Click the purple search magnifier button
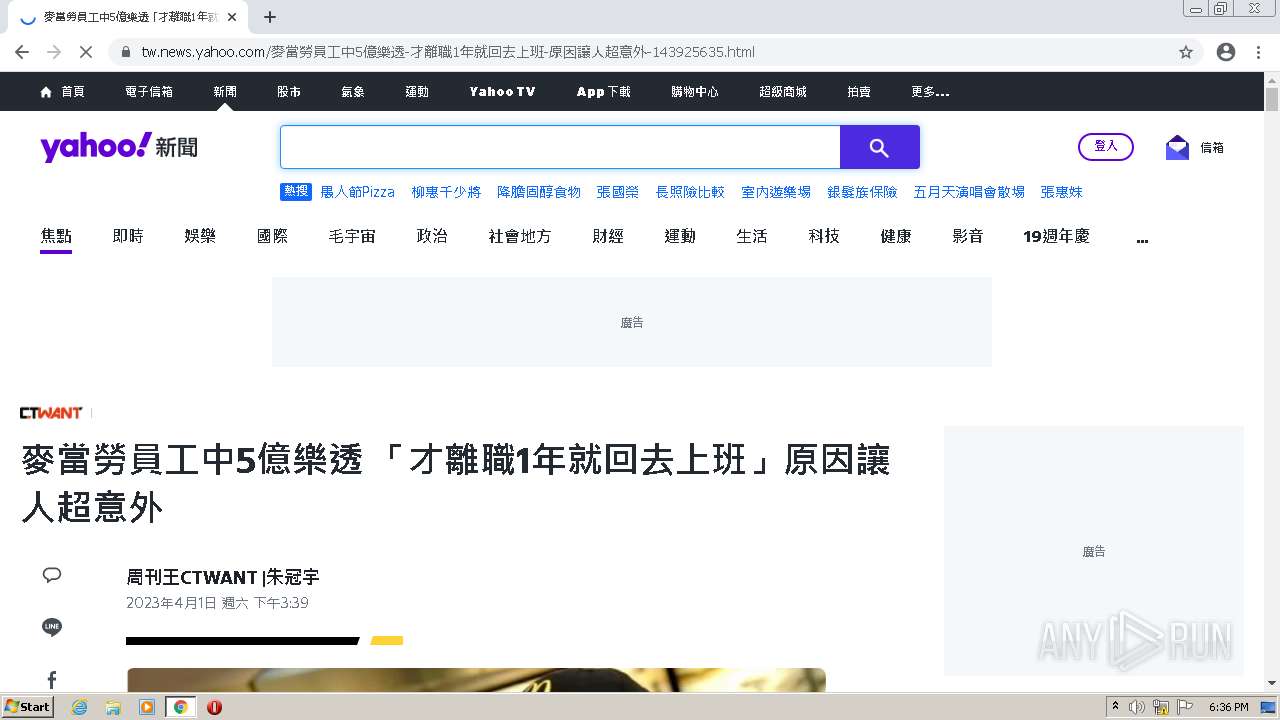Screen dimensions: 1280x720 879,147
